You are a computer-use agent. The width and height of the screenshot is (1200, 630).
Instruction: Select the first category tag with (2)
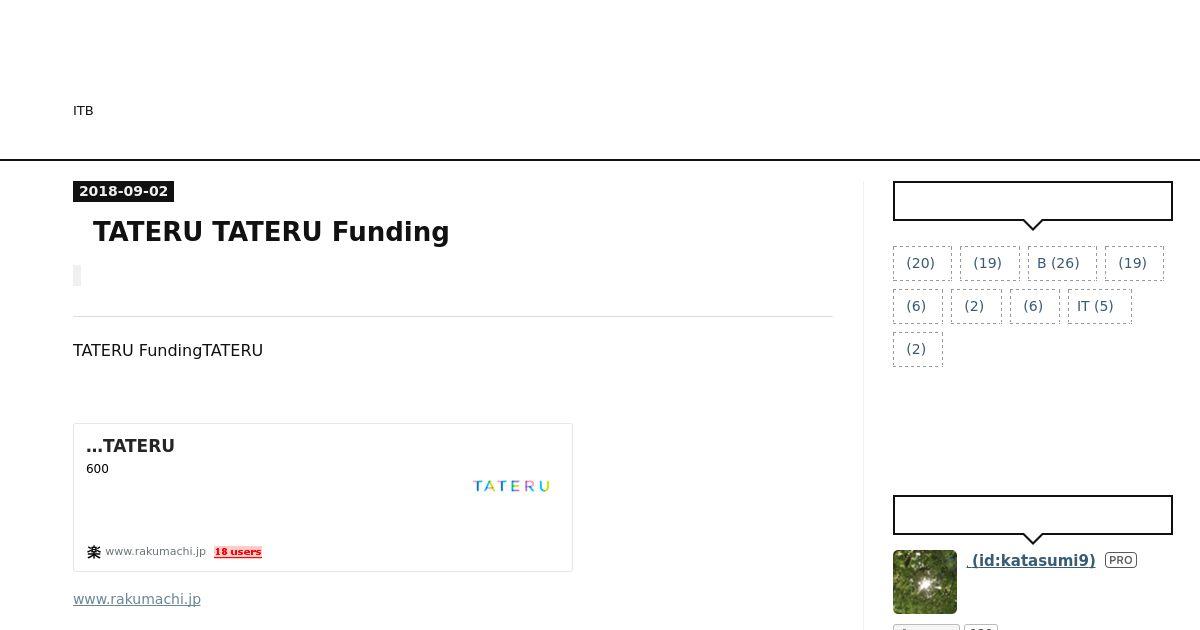pyautogui.click(x=976, y=306)
